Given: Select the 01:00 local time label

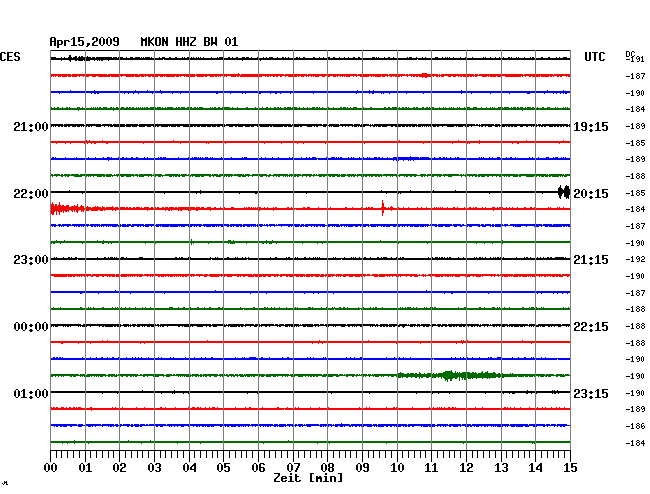Looking at the screenshot, I should (31, 393).
